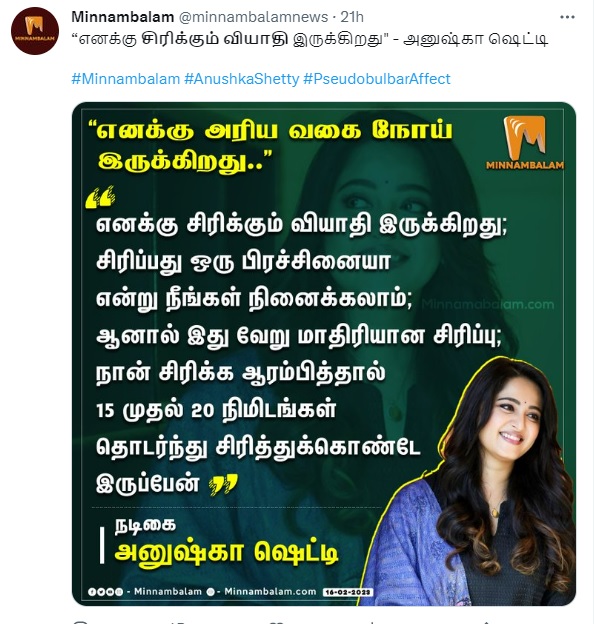The width and height of the screenshot is (594, 624).
Task: Open the Minnambalam display name link
Action: click(x=123, y=17)
